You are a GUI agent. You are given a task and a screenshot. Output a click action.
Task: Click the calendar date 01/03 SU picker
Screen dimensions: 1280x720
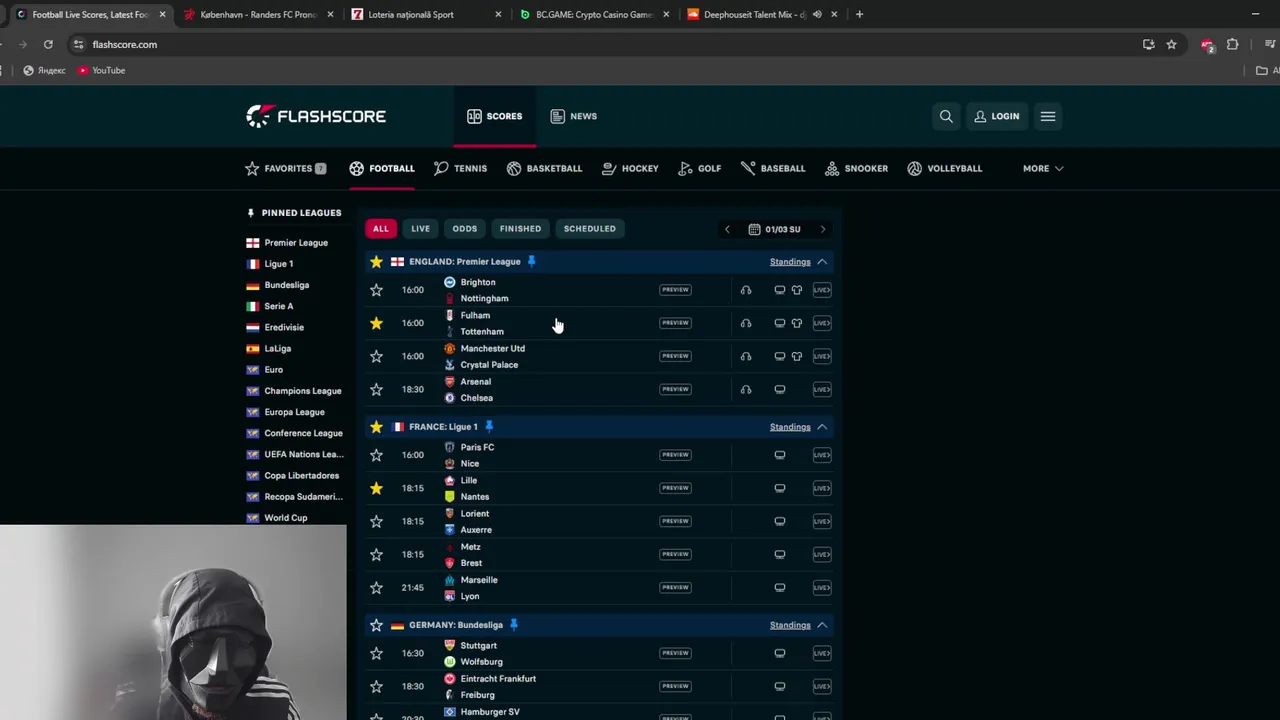coord(775,229)
